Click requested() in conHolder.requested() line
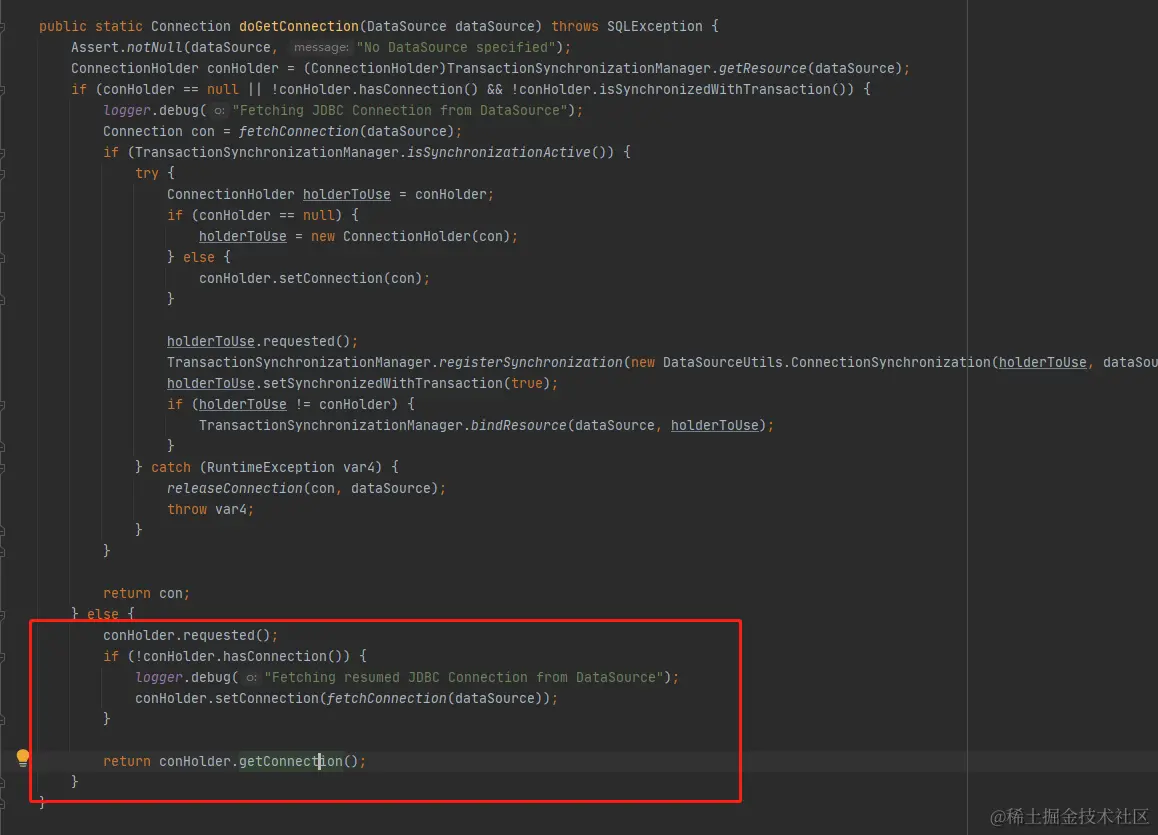 pos(227,635)
